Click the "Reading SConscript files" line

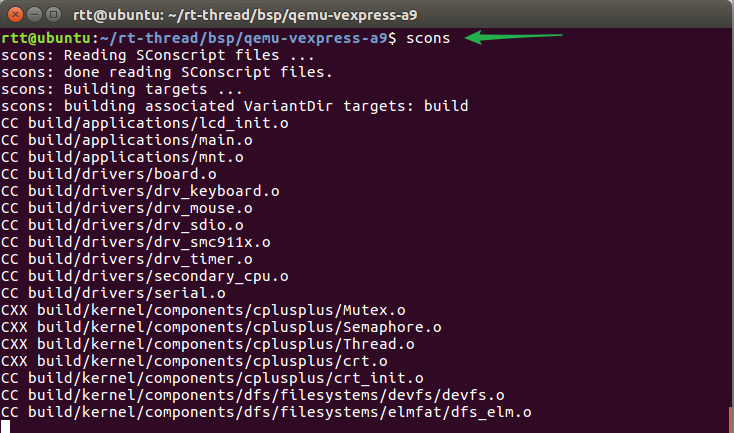click(x=138, y=55)
